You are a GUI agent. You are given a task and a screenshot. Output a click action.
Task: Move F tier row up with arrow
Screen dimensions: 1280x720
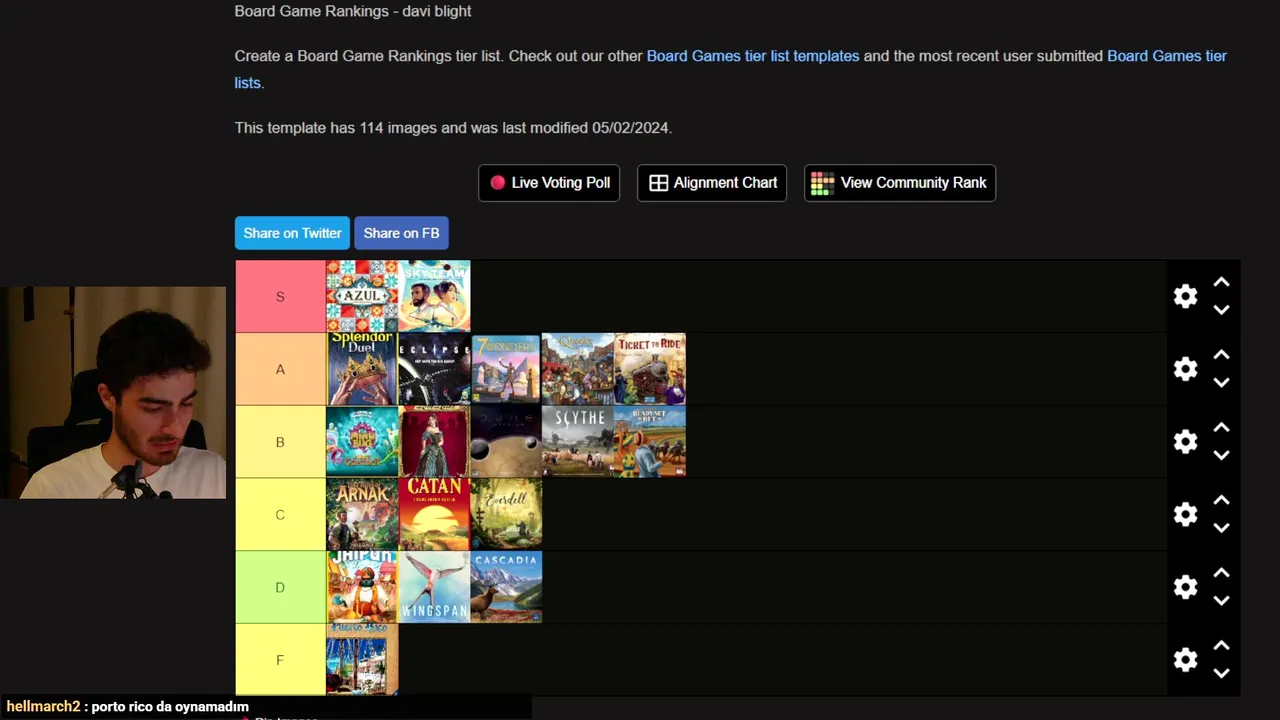pyautogui.click(x=1221, y=646)
